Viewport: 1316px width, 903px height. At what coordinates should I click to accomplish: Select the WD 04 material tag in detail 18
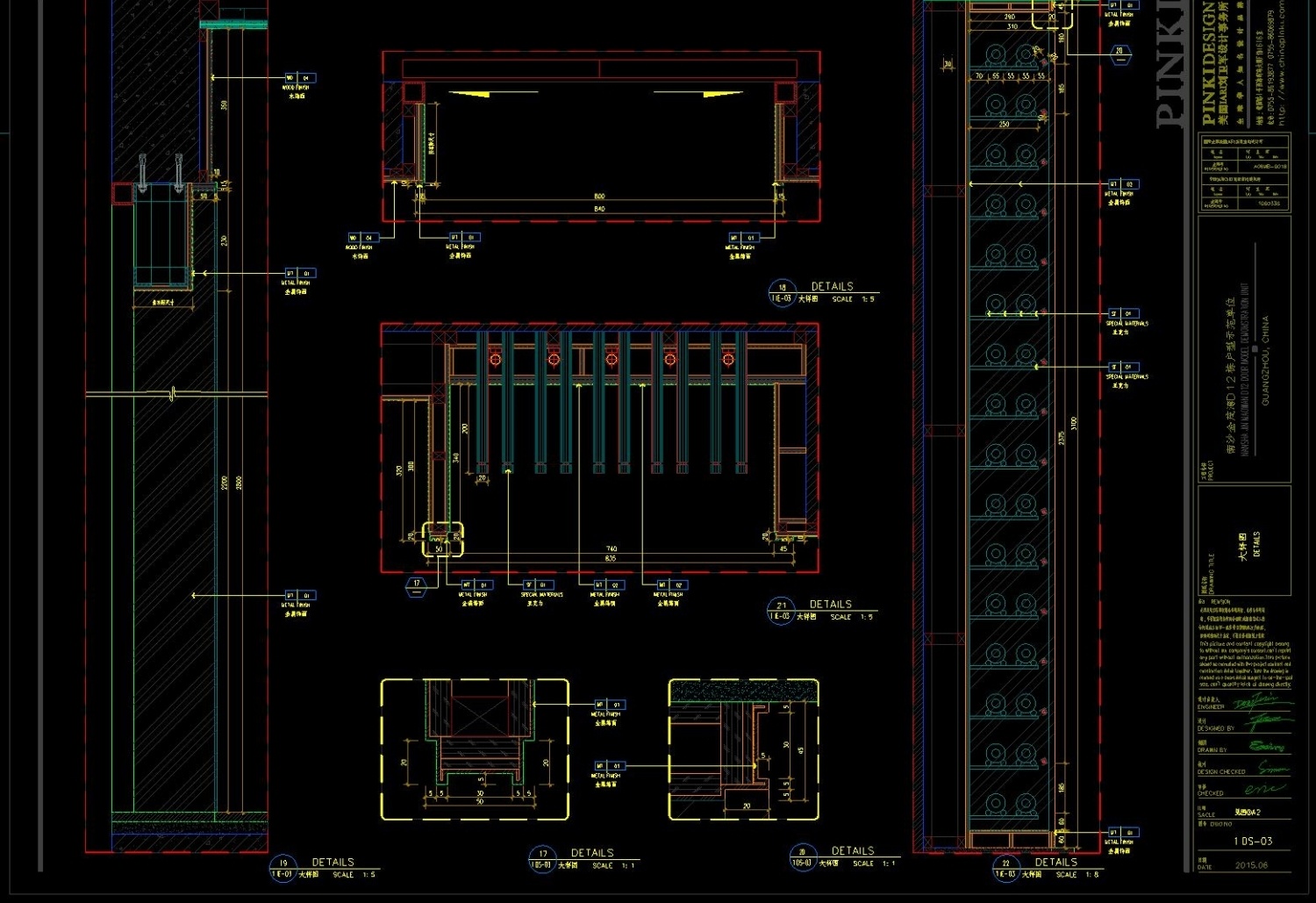pos(362,238)
